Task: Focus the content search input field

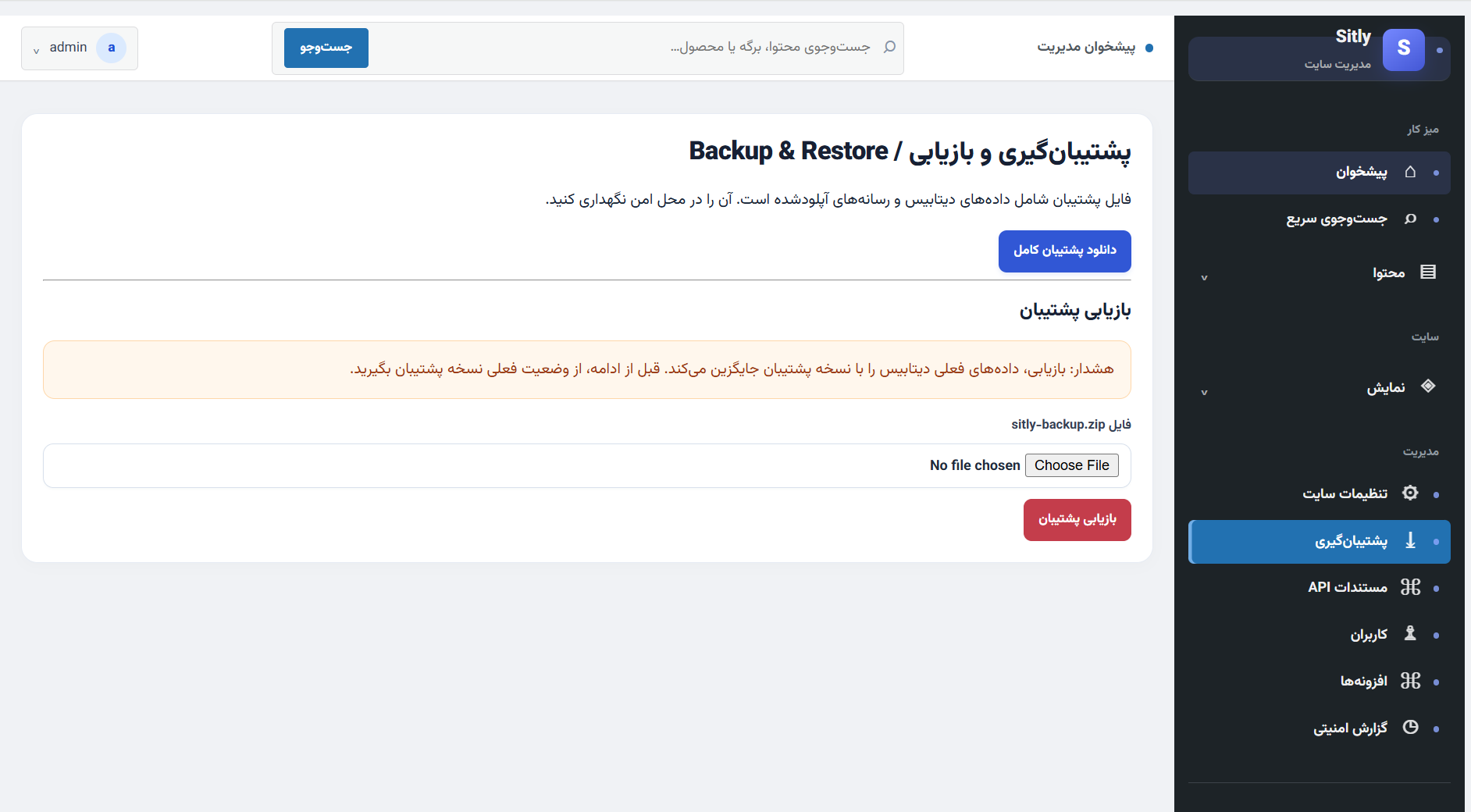Action: pos(625,48)
